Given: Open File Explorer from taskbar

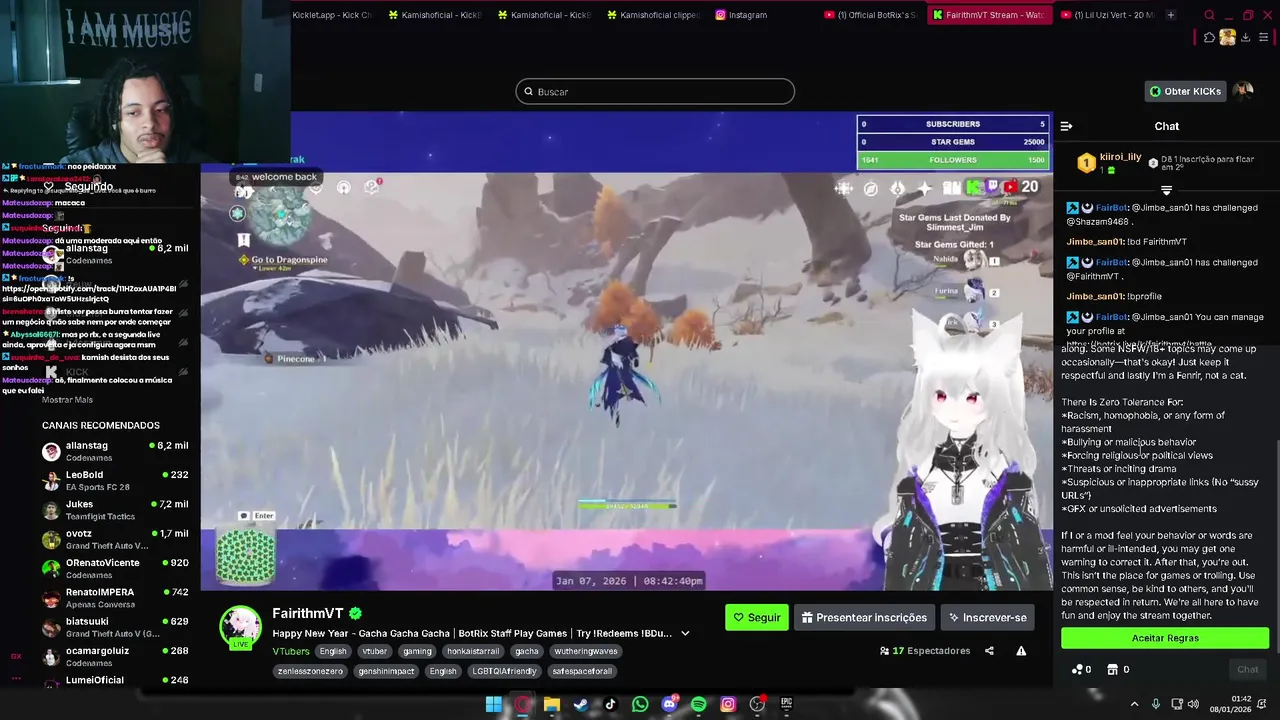Looking at the screenshot, I should click(551, 704).
